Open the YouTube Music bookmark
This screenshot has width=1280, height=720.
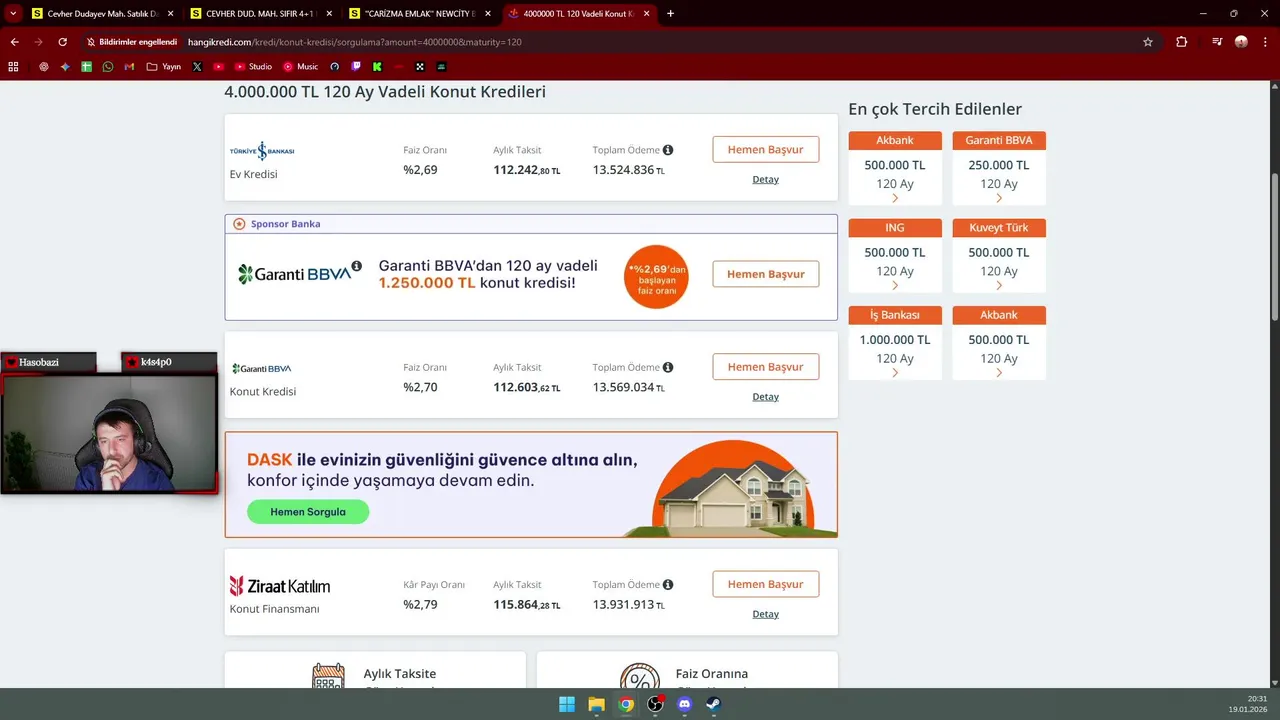click(301, 67)
